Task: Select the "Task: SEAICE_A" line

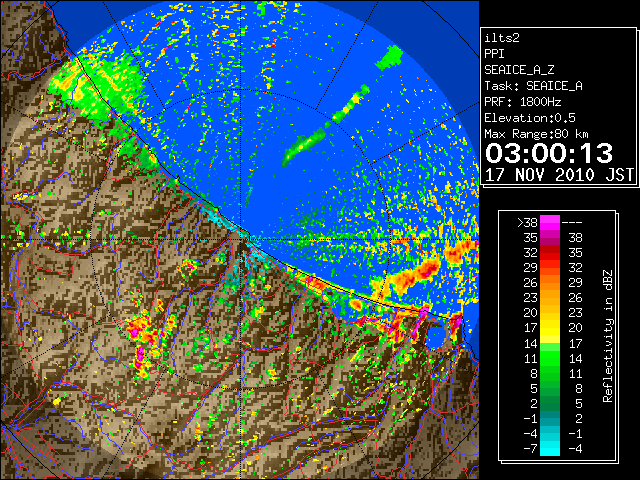Action: tap(533, 86)
